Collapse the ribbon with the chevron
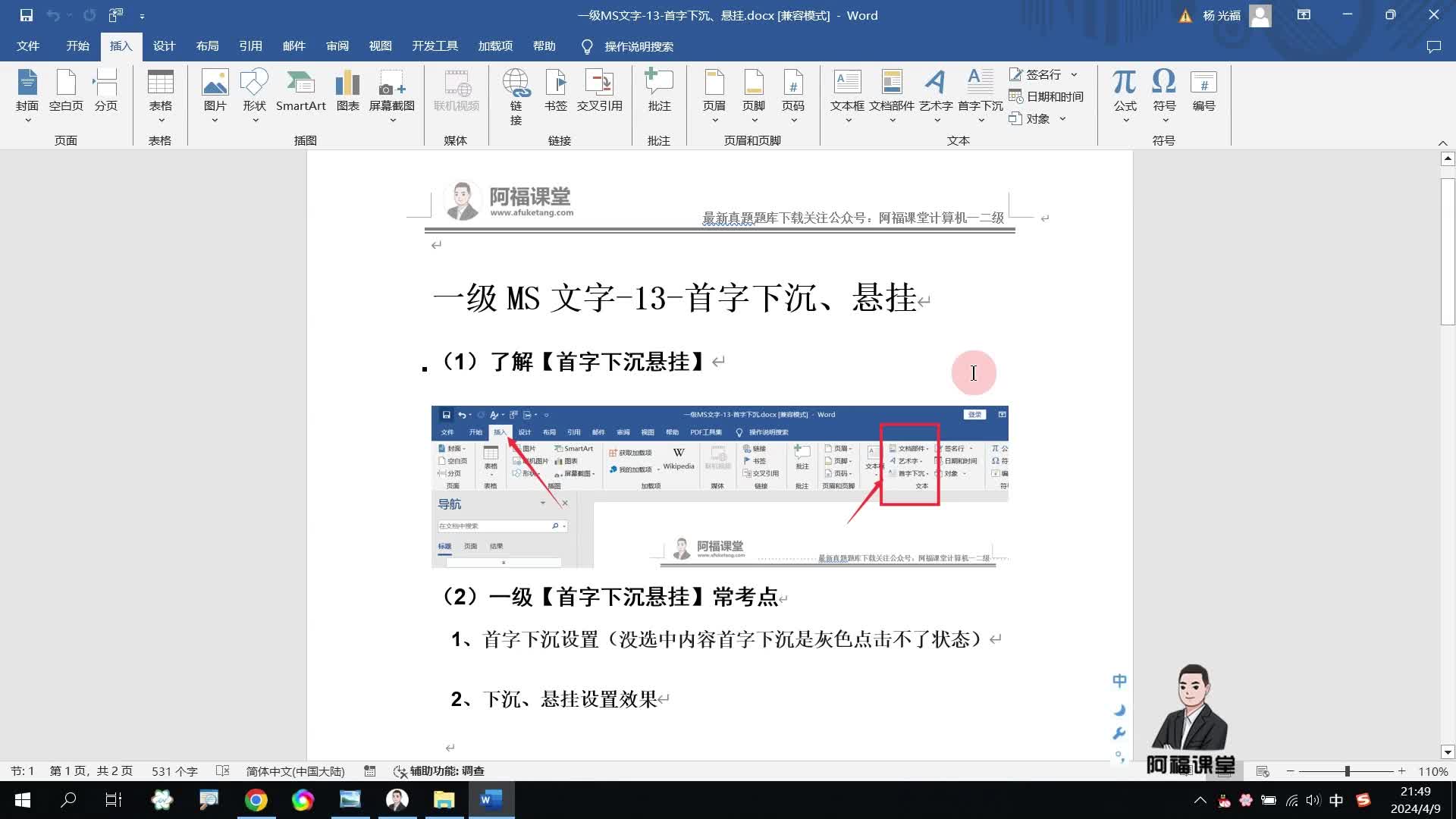The image size is (1456, 819). [1443, 143]
